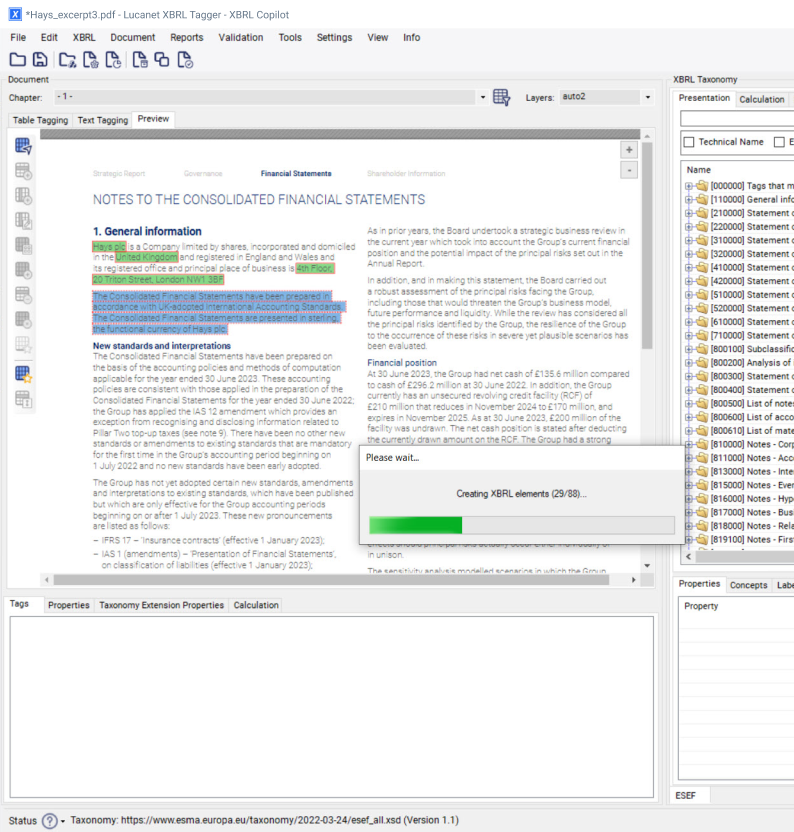
Task: Click the help question mark in status bar
Action: point(50,820)
